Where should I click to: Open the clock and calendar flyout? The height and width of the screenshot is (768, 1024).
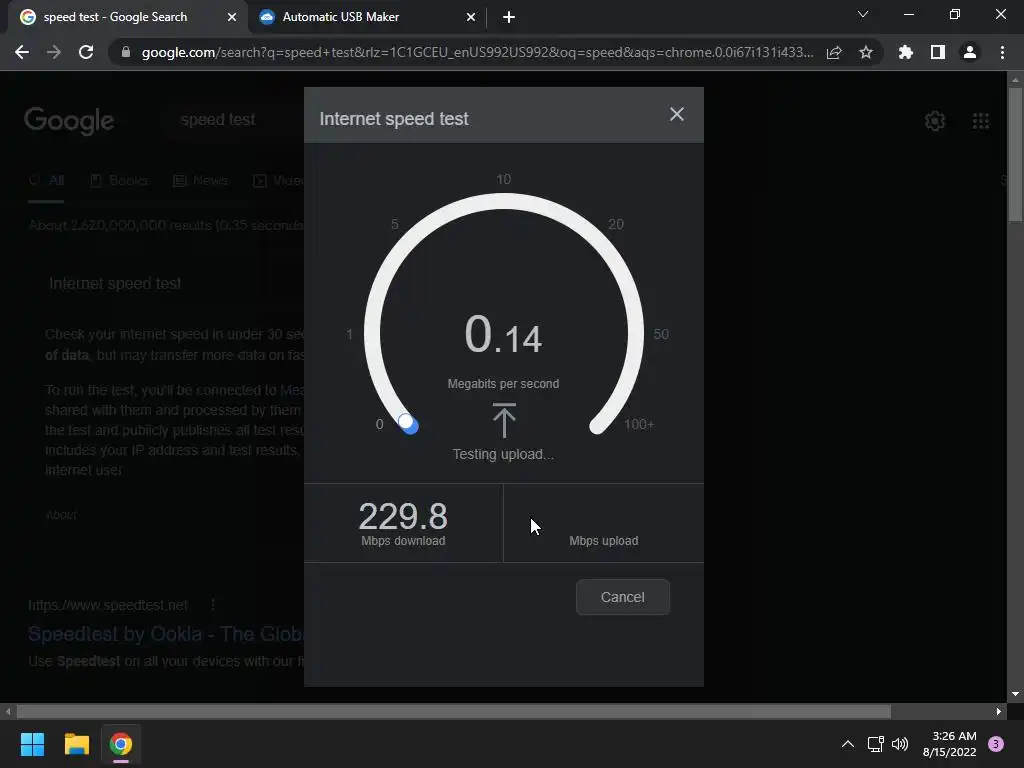pos(949,744)
